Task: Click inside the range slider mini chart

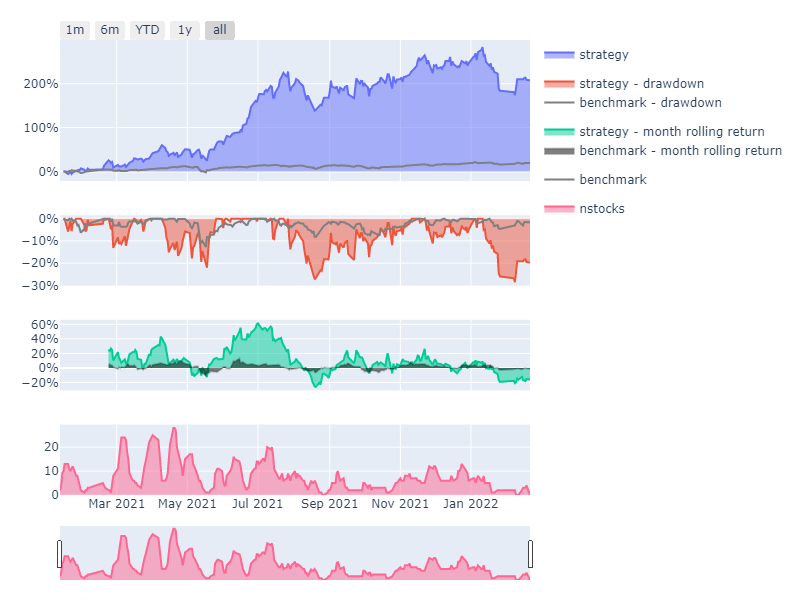Action: (x=295, y=553)
